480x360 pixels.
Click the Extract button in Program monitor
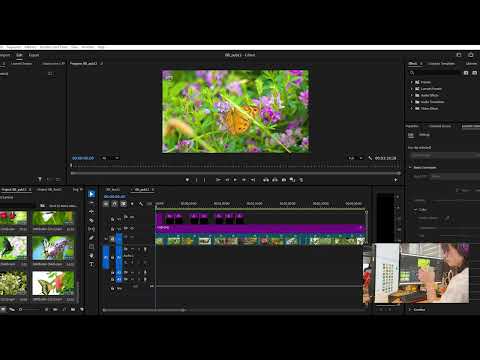coord(275,180)
